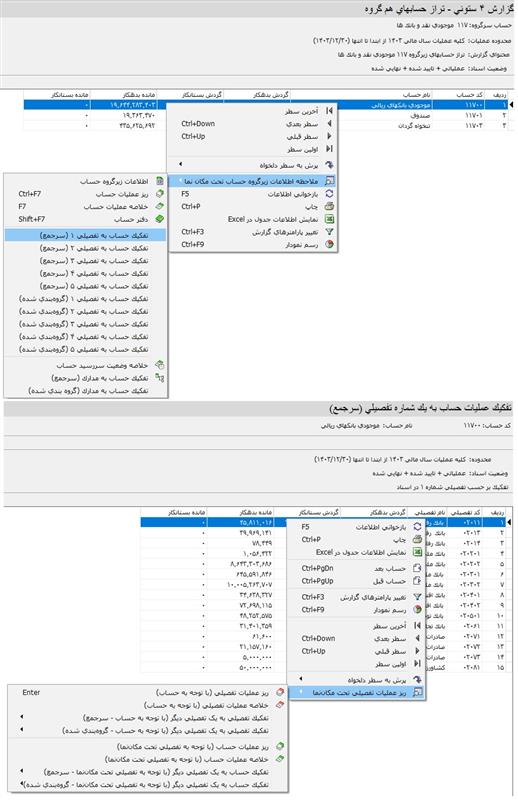
Task: Click the اولین سطر icon in the 4-column report menu
Action: pyautogui.click(x=329, y=149)
